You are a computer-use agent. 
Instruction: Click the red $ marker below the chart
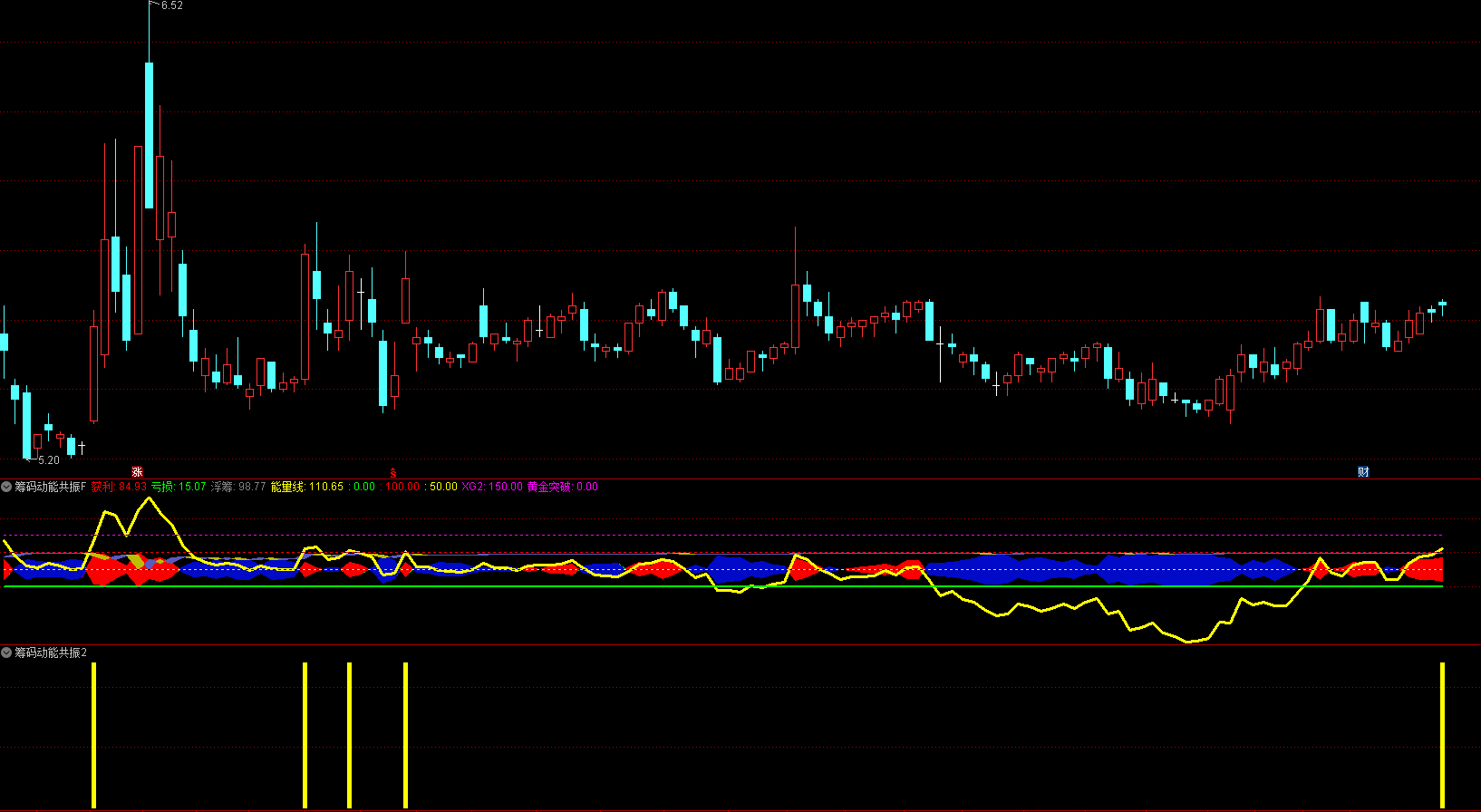[393, 472]
